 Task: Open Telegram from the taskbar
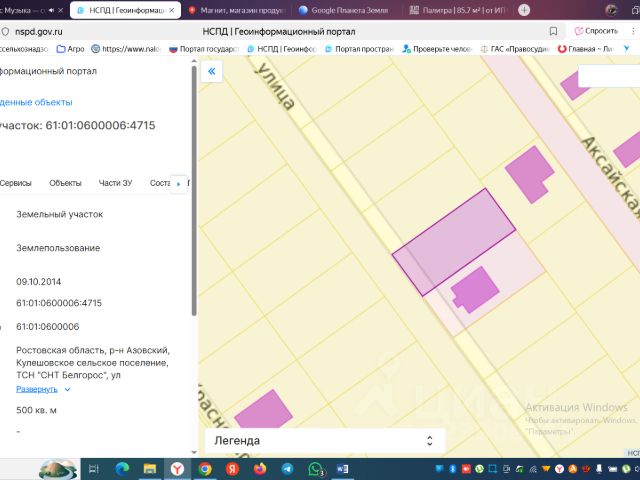[x=287, y=469]
